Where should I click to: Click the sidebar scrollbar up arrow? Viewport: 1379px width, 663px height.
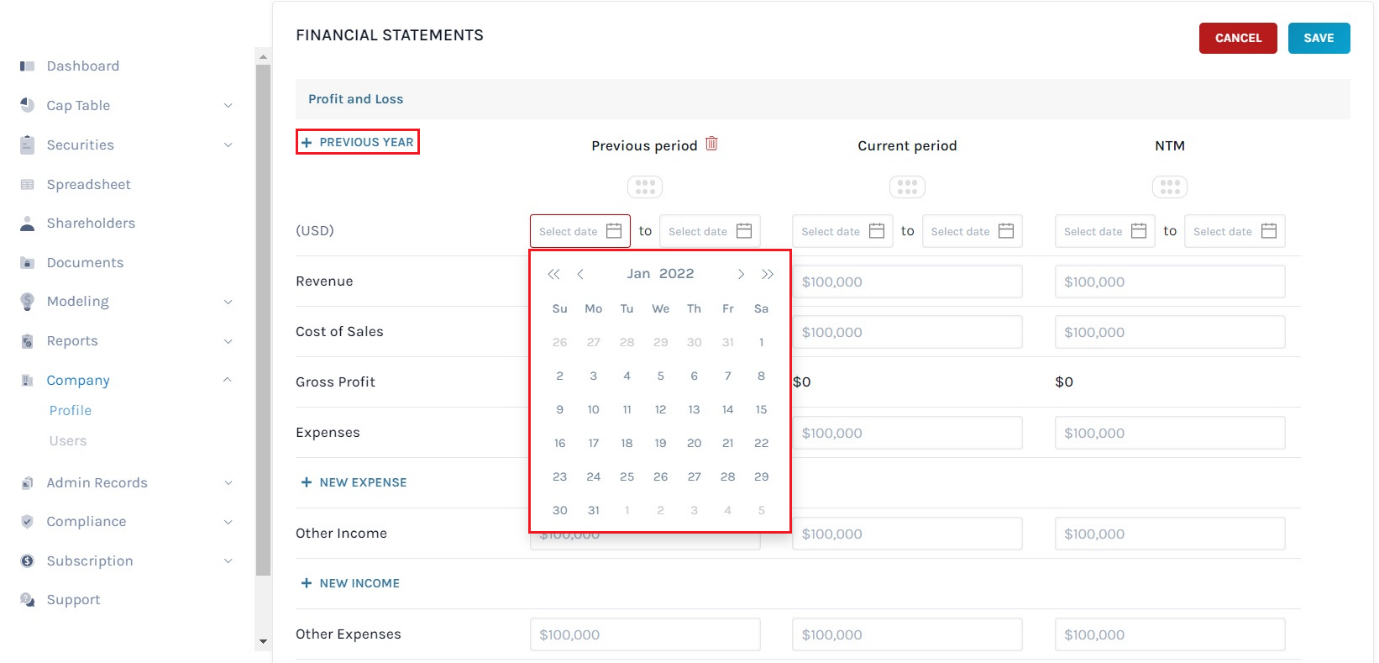click(263, 57)
